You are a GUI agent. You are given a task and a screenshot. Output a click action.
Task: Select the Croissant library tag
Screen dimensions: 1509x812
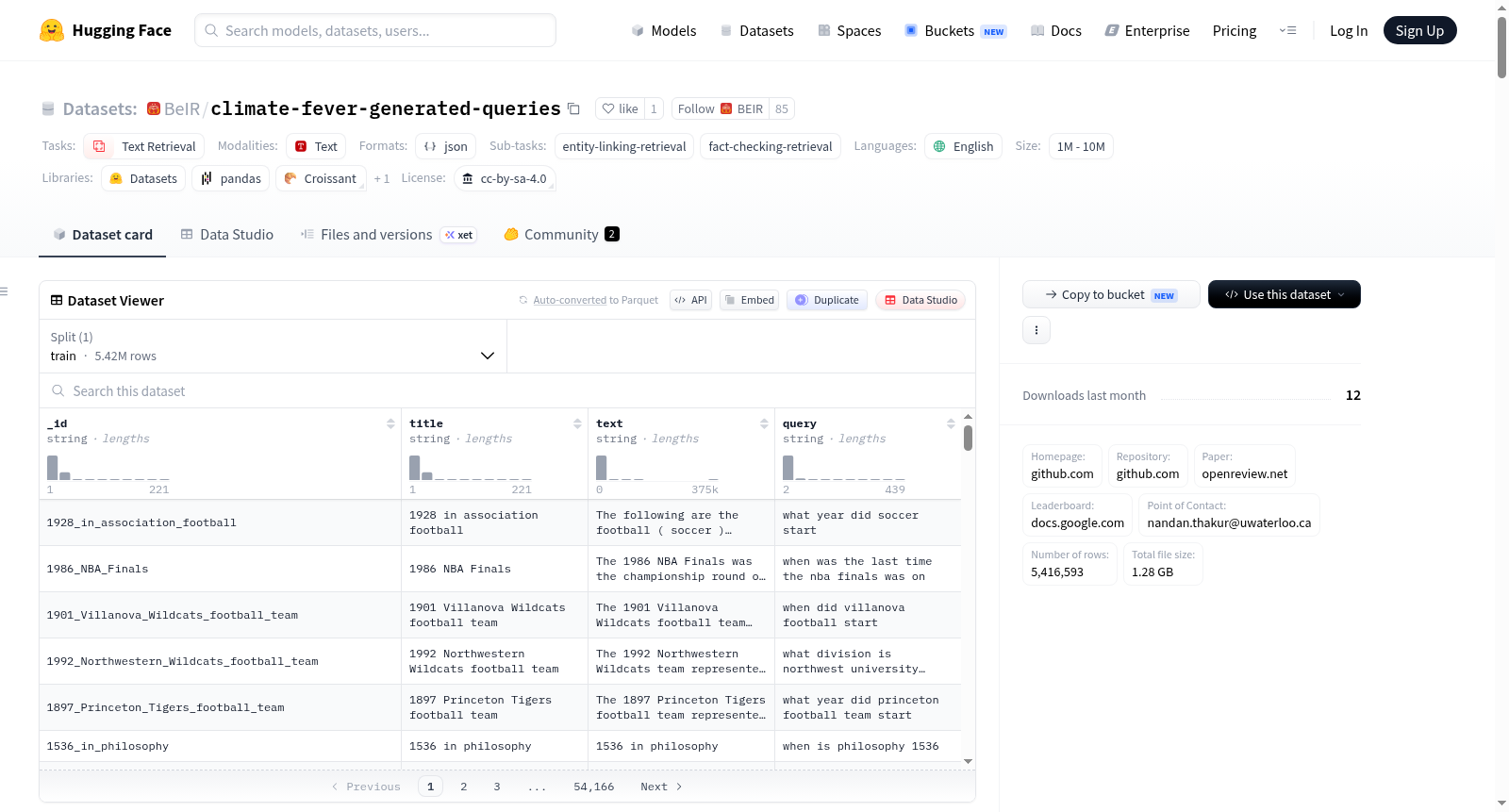pyautogui.click(x=320, y=178)
